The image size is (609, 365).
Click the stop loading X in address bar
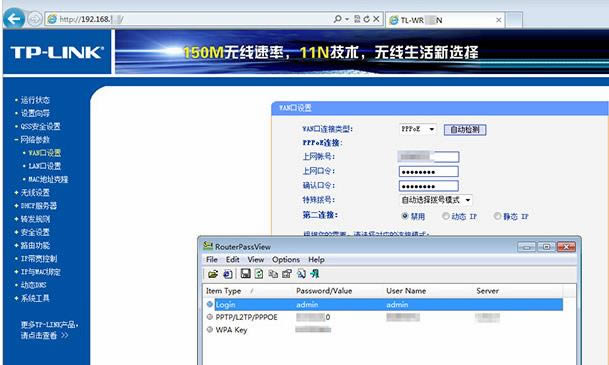[376, 19]
